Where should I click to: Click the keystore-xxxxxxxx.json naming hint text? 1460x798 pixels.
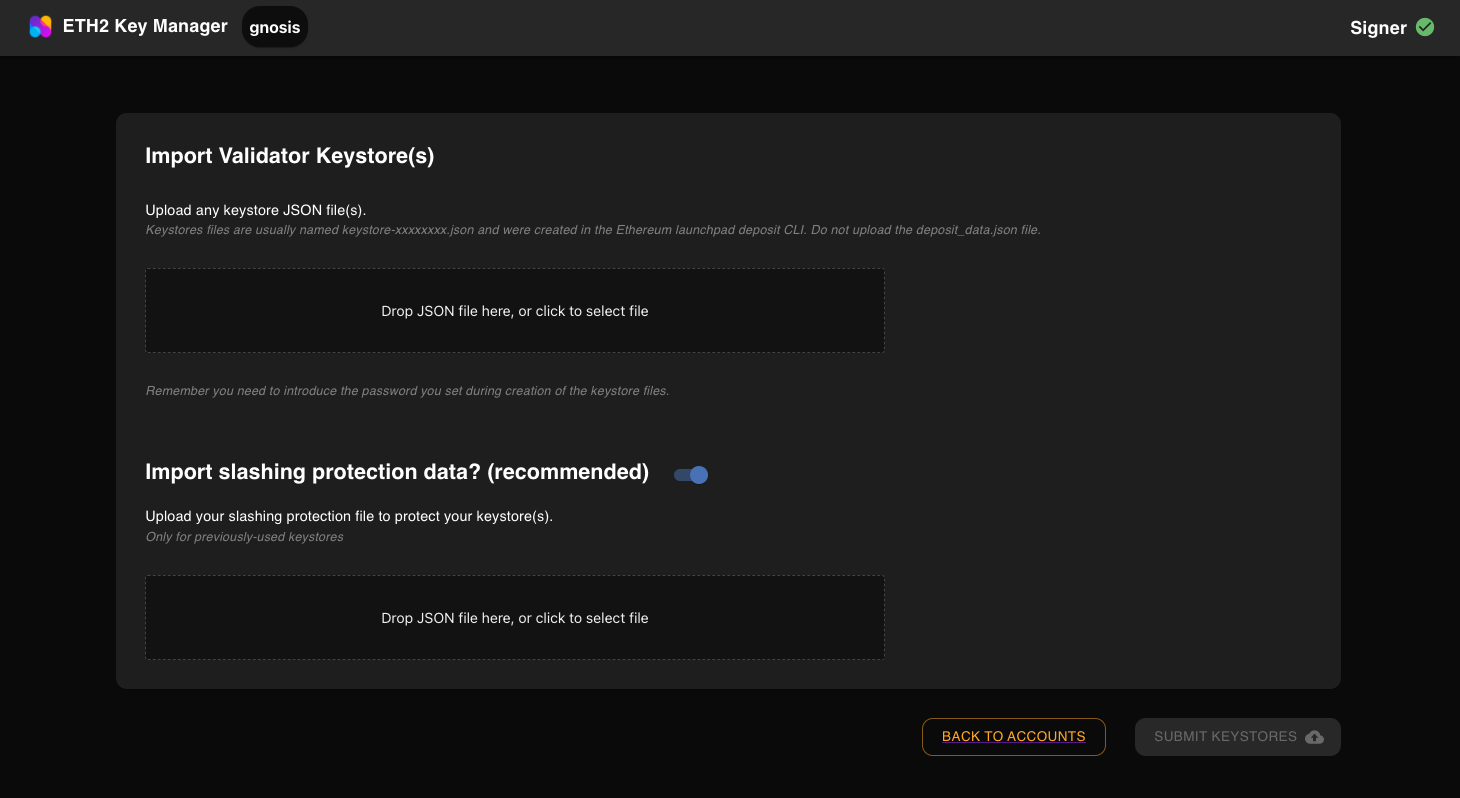(593, 230)
